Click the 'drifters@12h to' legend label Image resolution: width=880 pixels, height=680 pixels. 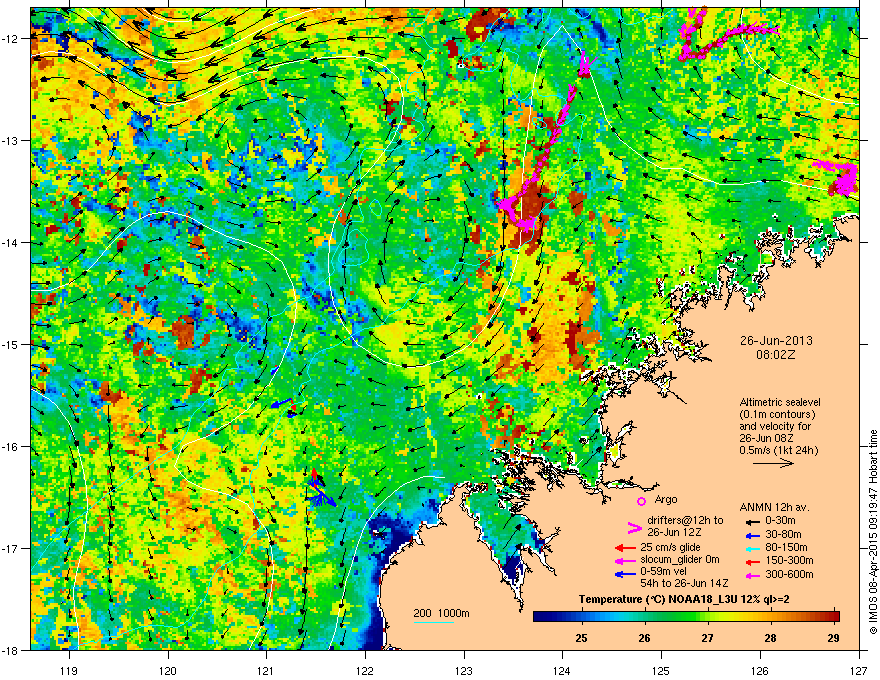(x=685, y=520)
